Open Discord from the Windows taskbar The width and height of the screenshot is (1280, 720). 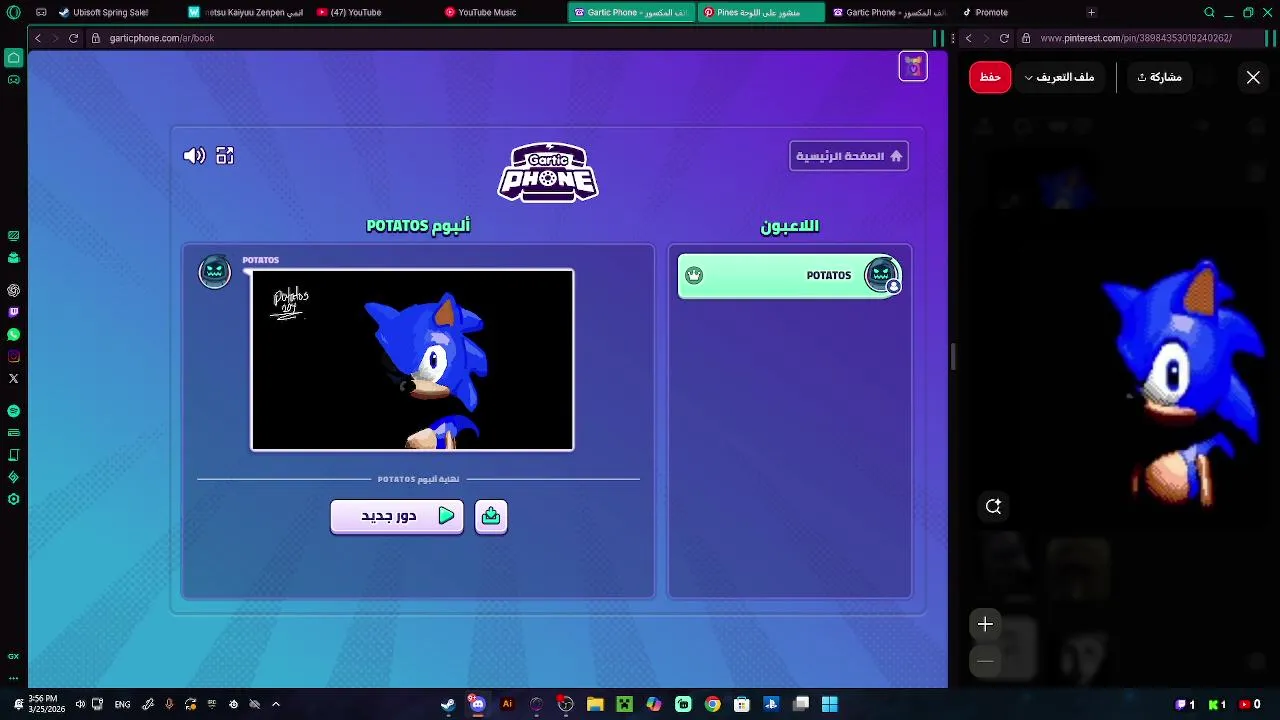tap(477, 704)
